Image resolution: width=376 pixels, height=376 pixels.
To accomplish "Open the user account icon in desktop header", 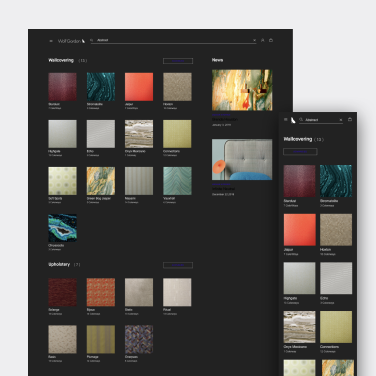I will click(263, 40).
